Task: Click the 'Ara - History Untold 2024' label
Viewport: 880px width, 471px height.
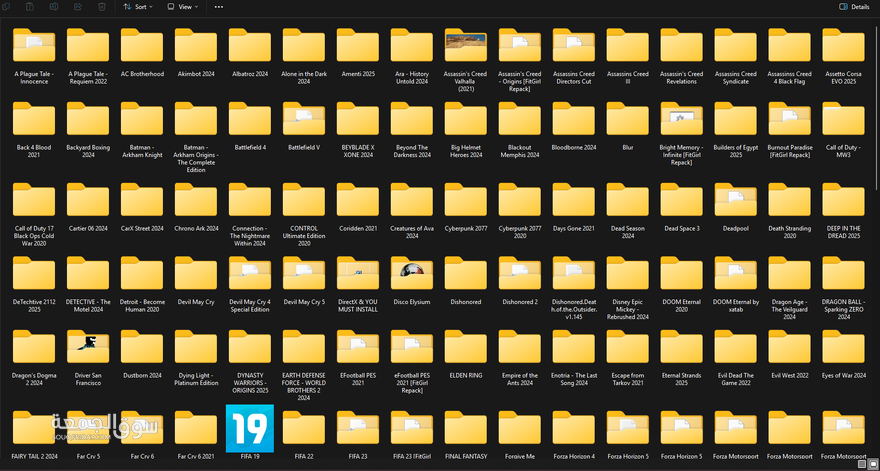Action: [412, 77]
